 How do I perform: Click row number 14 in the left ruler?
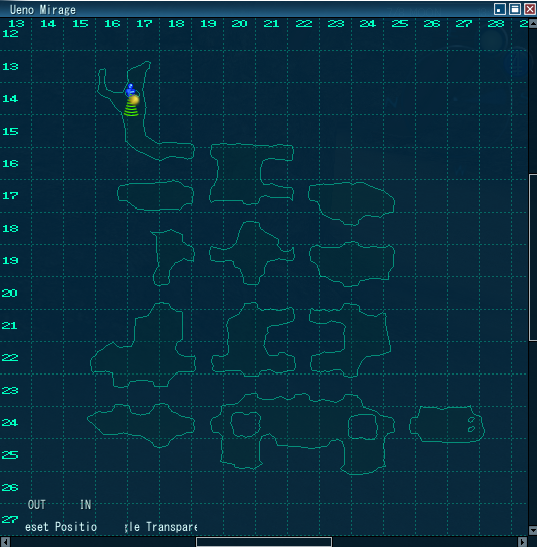pyautogui.click(x=10, y=98)
